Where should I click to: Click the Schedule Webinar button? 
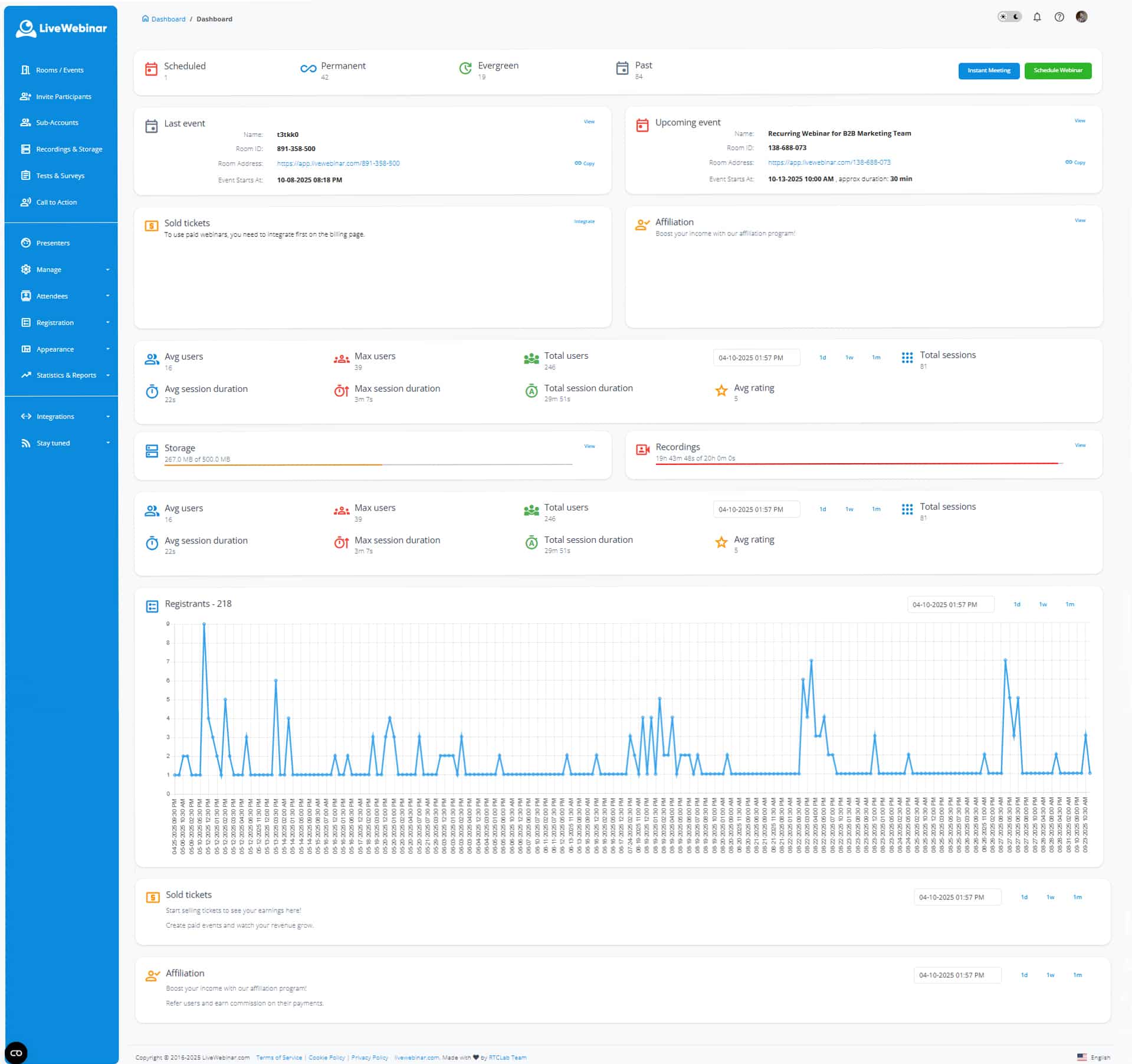pos(1057,70)
